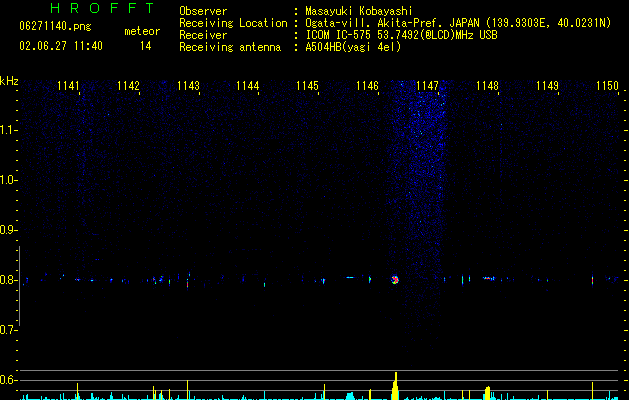Image resolution: width=629 pixels, height=400 pixels.
Task: Click the gray vertical range bar by the 0.8 label
Action: 20,286
